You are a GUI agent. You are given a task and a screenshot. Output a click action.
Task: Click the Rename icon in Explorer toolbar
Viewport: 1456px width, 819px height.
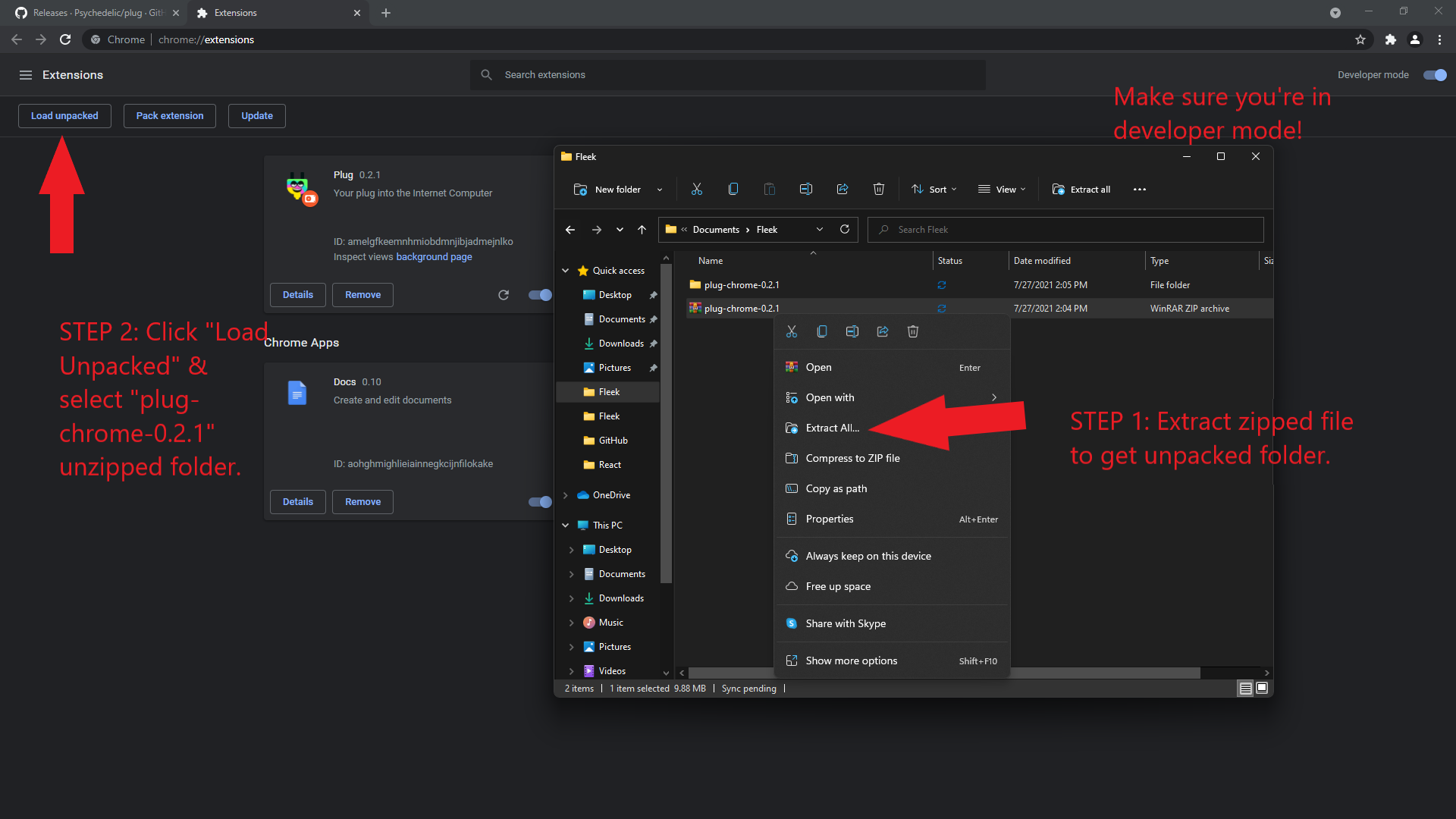[x=805, y=190]
